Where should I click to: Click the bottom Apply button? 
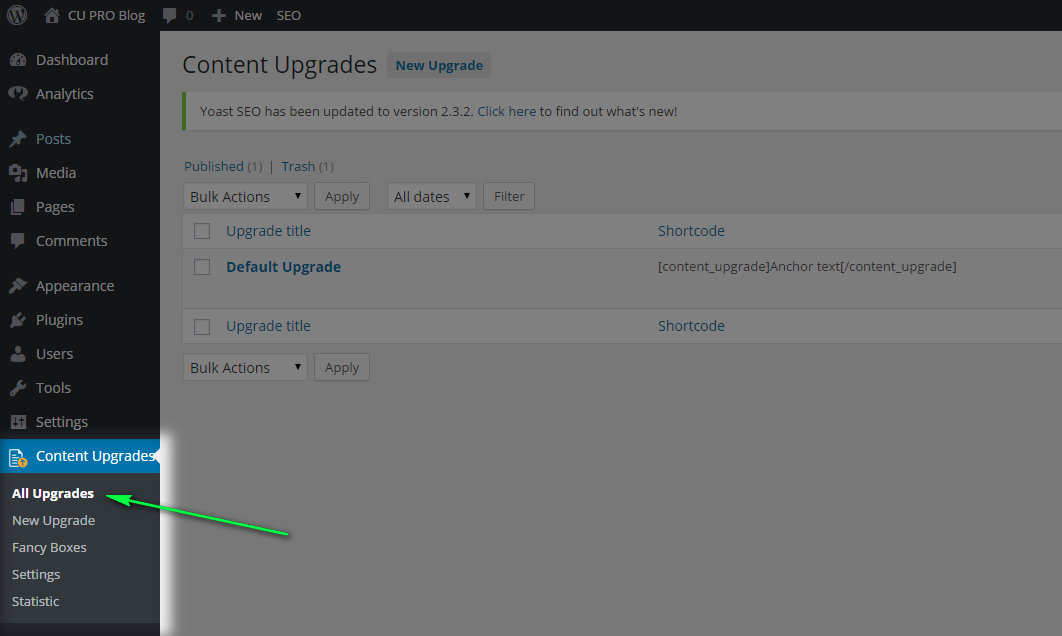click(x=341, y=367)
